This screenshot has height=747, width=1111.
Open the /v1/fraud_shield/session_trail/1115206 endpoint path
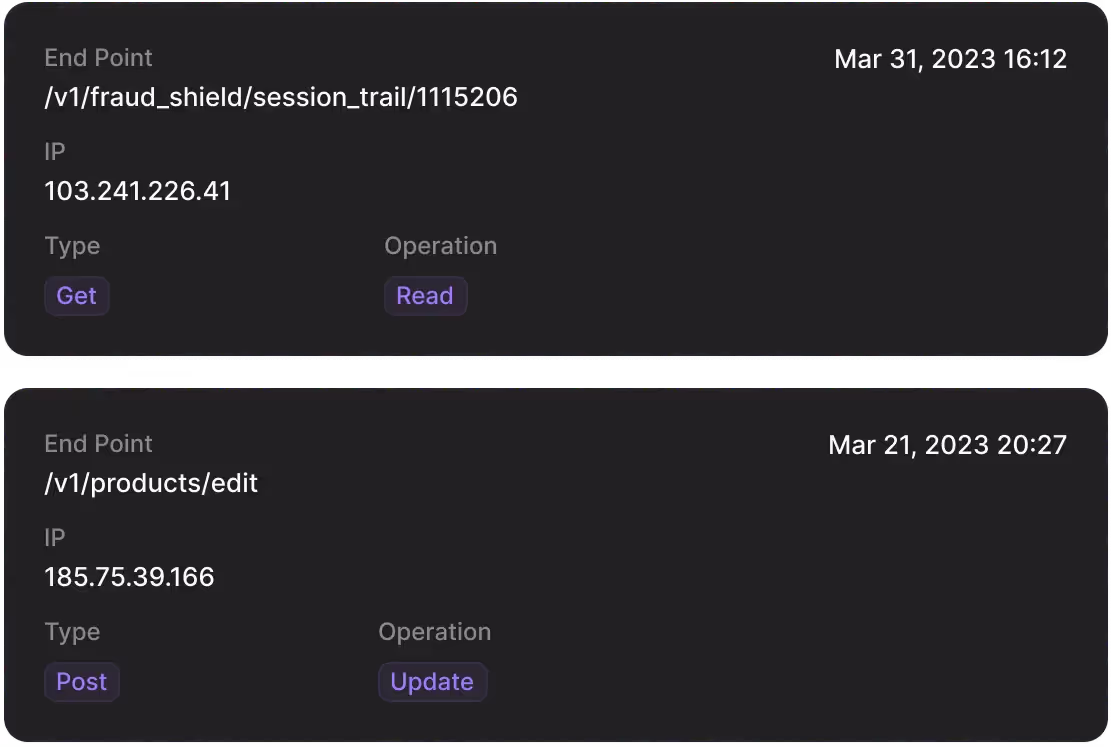281,97
